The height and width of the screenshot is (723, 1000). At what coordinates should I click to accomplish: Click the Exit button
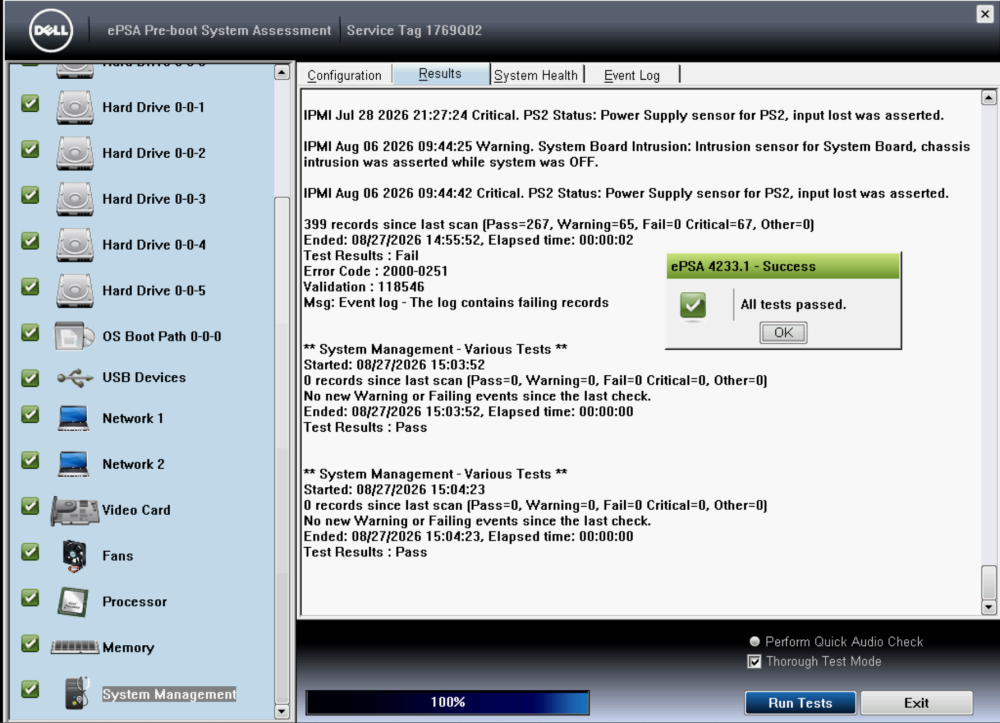click(x=916, y=703)
